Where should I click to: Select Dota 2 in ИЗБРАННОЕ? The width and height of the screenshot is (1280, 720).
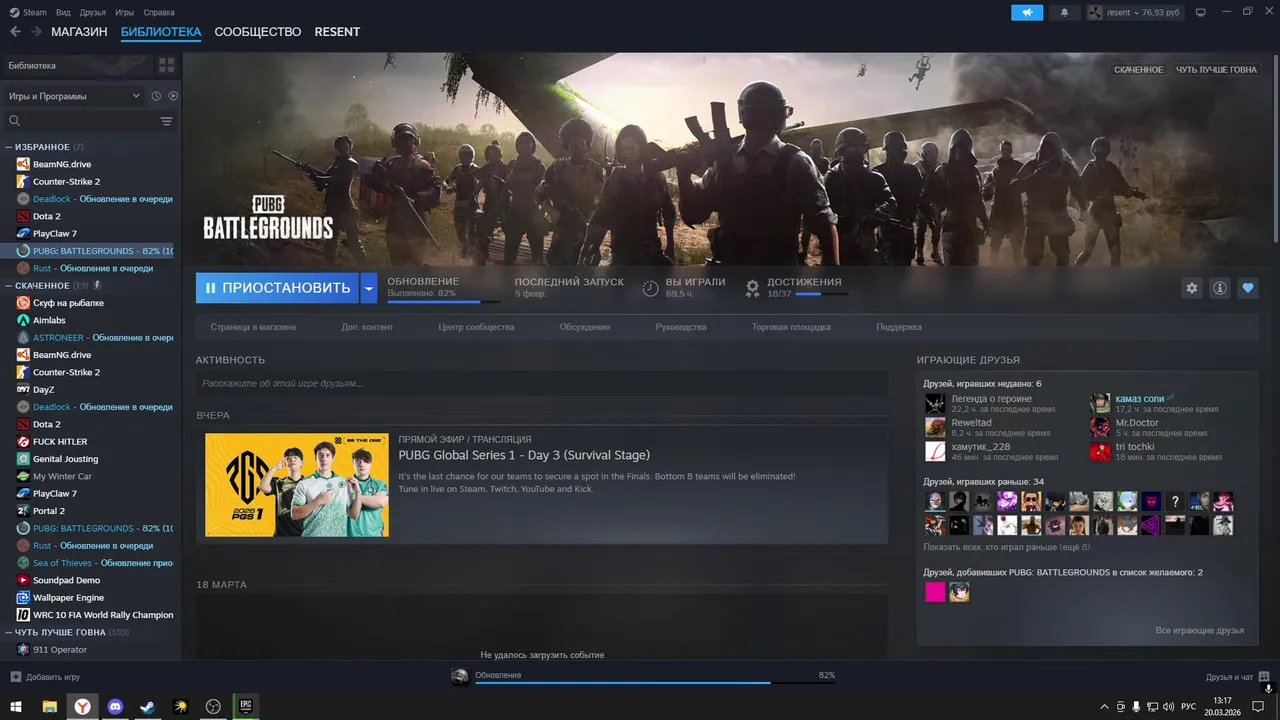click(x=46, y=216)
